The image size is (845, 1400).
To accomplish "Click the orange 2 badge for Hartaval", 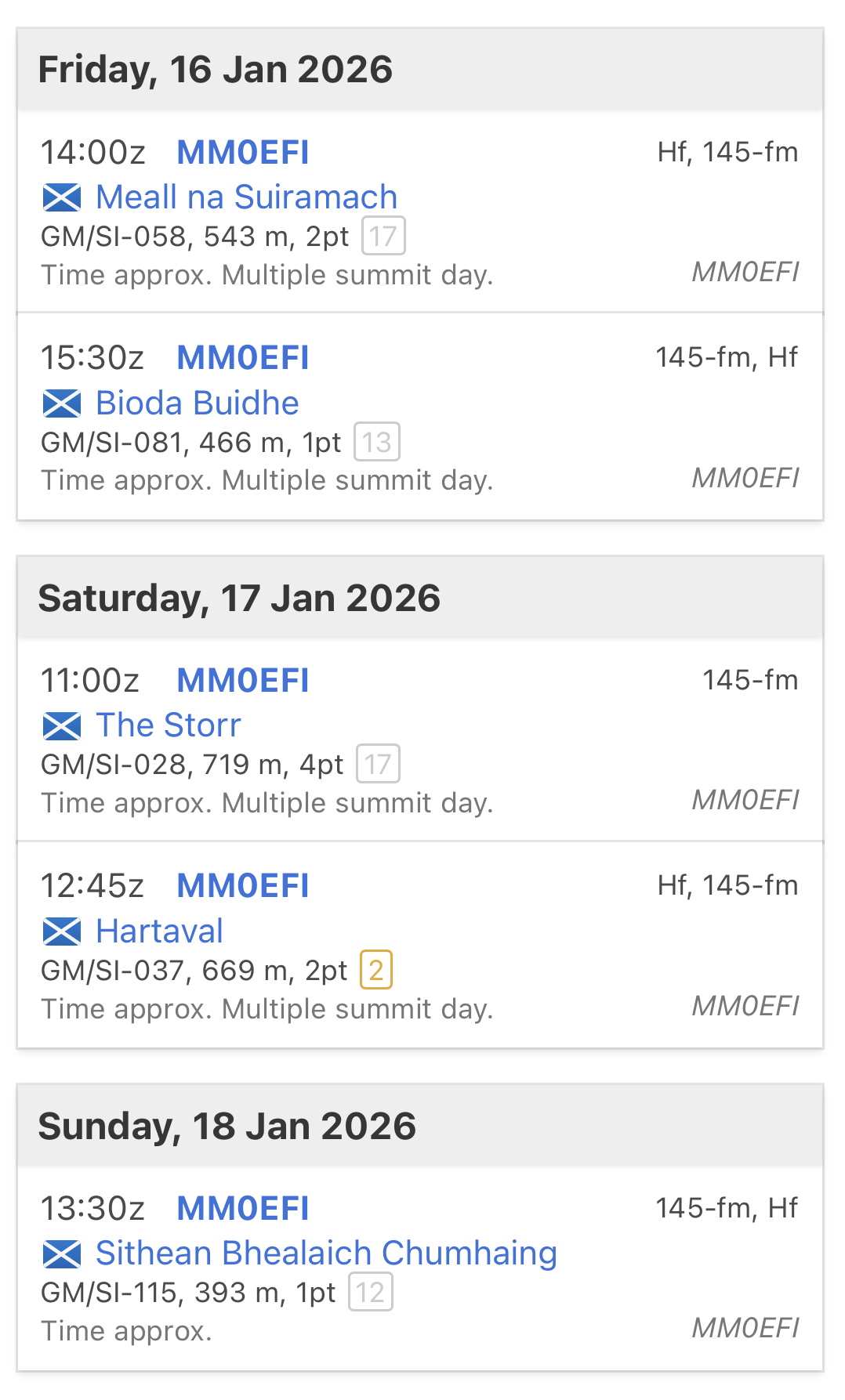I will (376, 970).
